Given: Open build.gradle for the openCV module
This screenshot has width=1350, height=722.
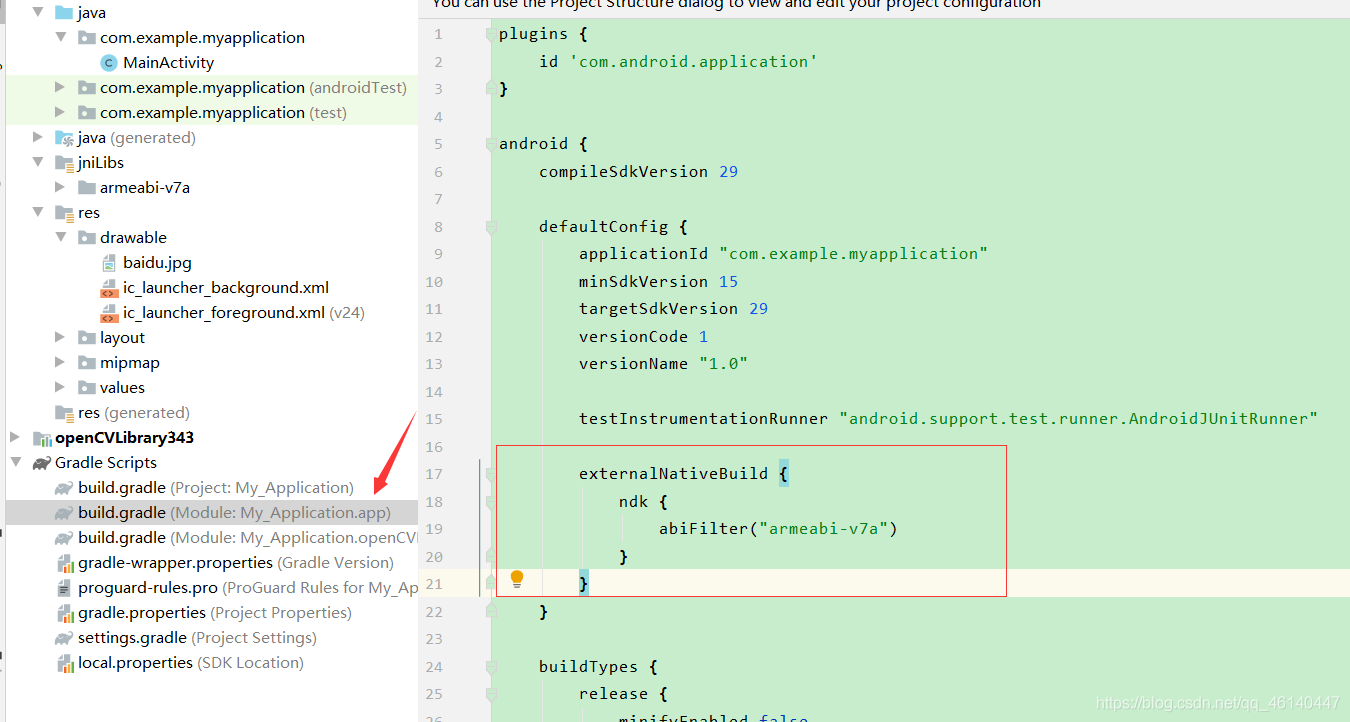Looking at the screenshot, I should coord(248,537).
